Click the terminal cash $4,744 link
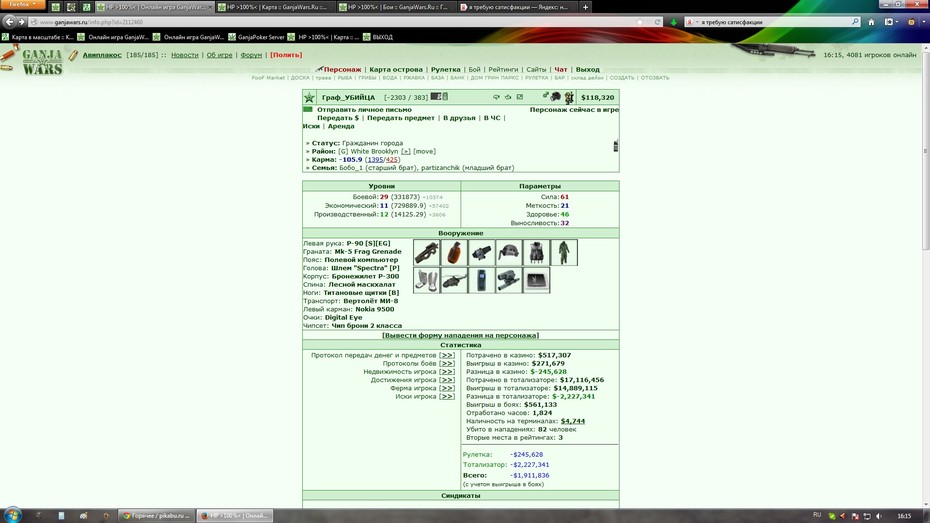930x523 pixels. tap(573, 421)
